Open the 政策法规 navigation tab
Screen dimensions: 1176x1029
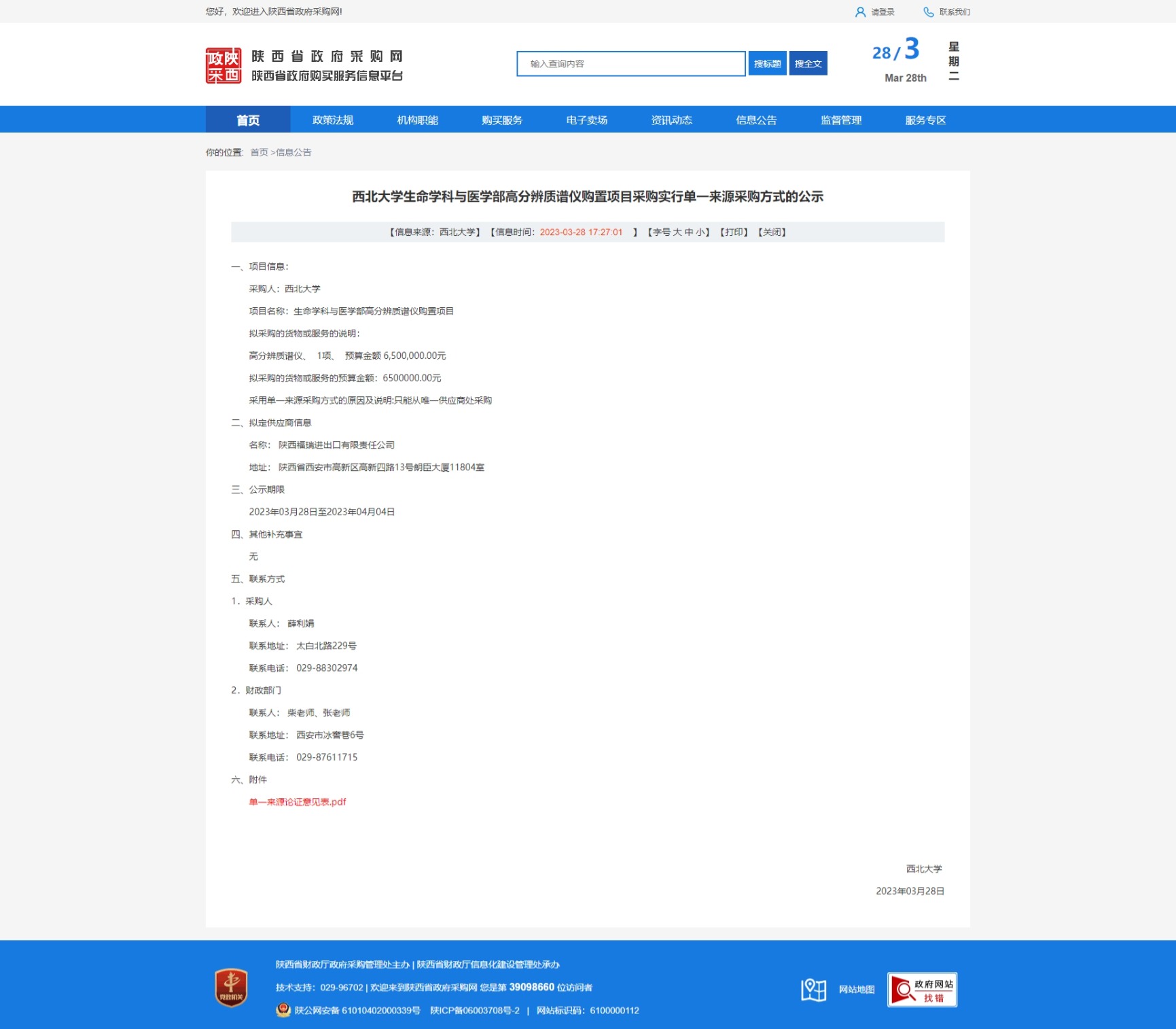[333, 120]
